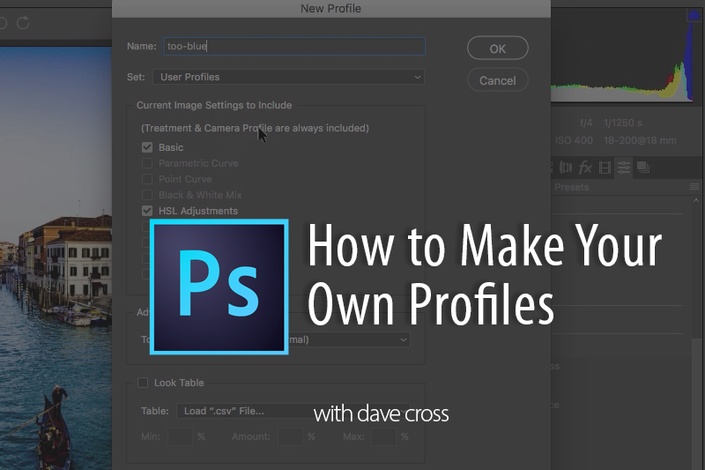Click the New Profile dialog title
The height and width of the screenshot is (470, 705).
tap(331, 9)
